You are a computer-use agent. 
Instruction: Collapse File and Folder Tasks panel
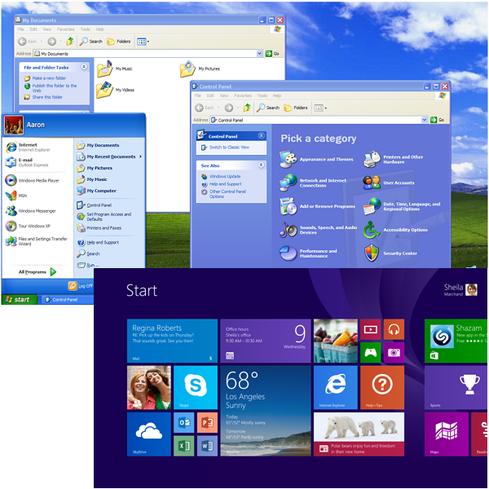(84, 67)
